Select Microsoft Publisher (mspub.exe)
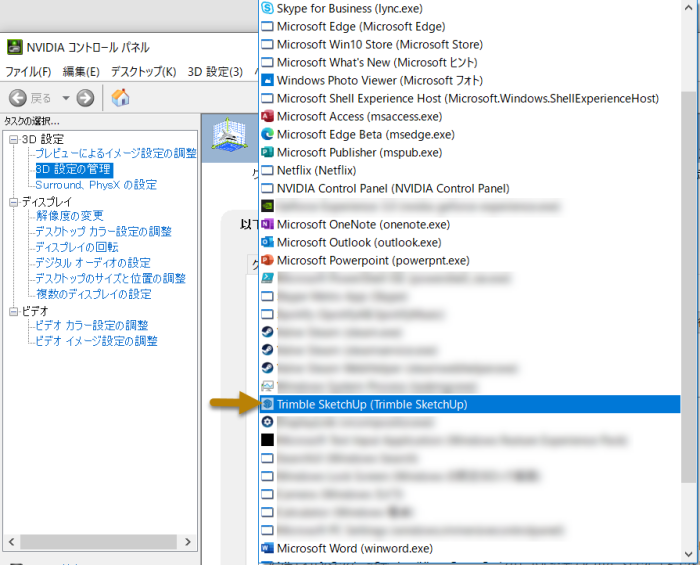700x565 pixels. tap(470, 152)
